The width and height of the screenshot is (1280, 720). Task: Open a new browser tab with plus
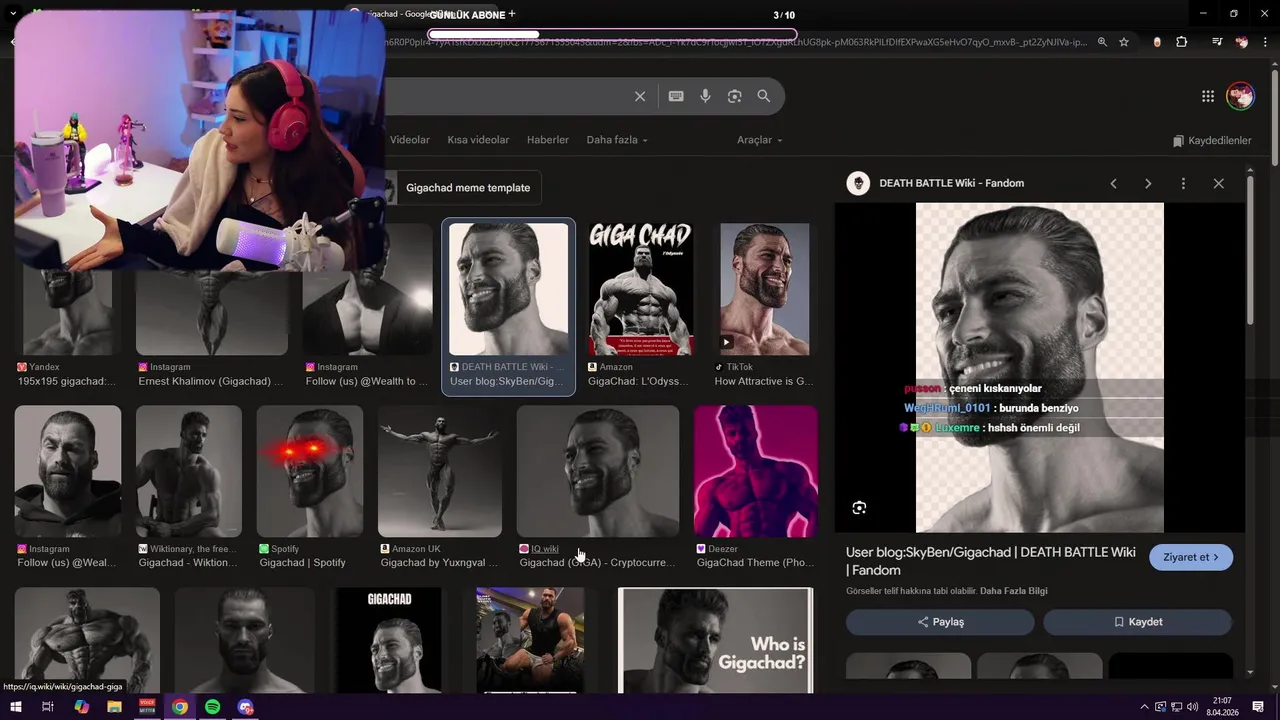tap(512, 14)
